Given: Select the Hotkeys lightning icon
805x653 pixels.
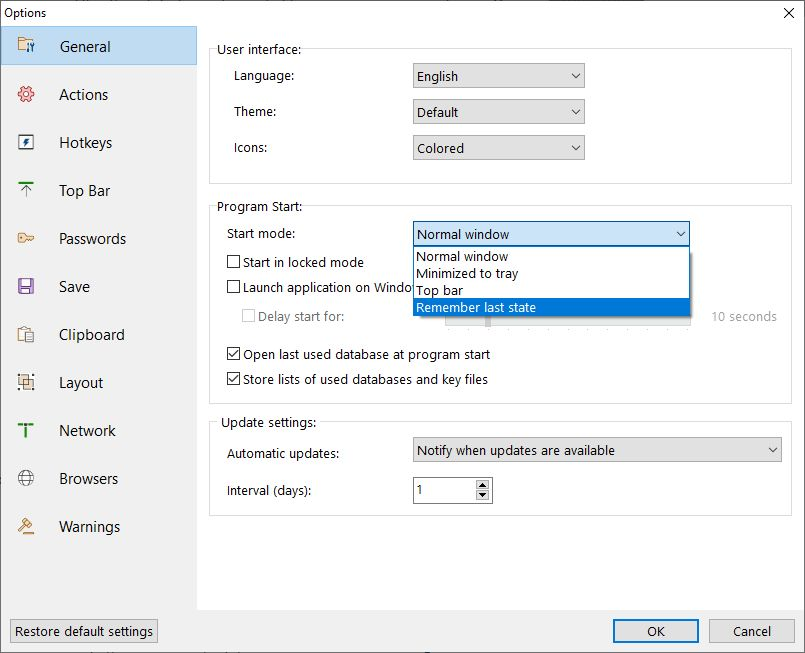Looking at the screenshot, I should click(x=26, y=142).
